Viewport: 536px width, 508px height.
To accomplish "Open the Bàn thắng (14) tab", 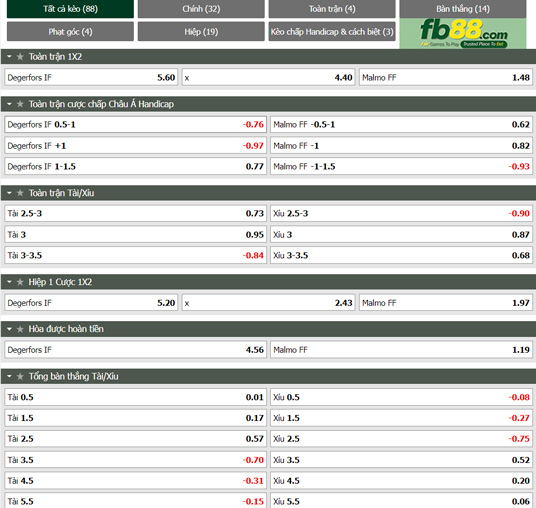I will 463,9.
